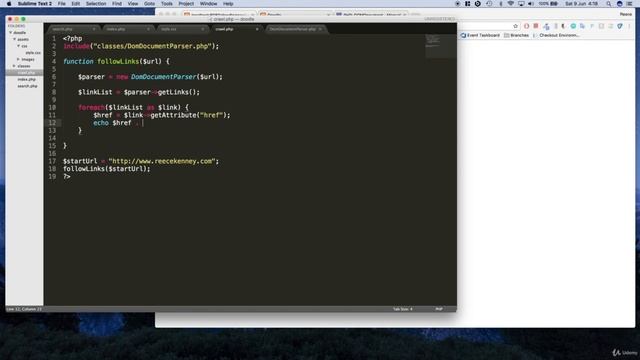Close the index.php editor tab

tap(148, 29)
